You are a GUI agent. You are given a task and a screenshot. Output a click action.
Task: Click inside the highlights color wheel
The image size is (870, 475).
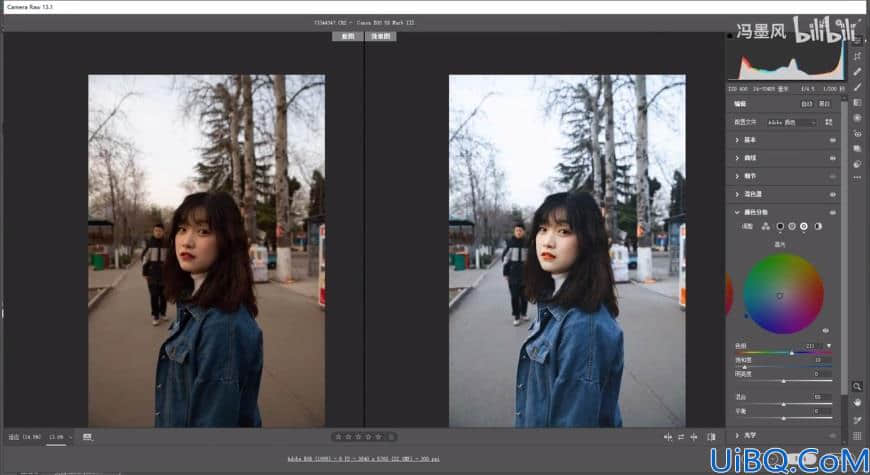click(x=783, y=294)
